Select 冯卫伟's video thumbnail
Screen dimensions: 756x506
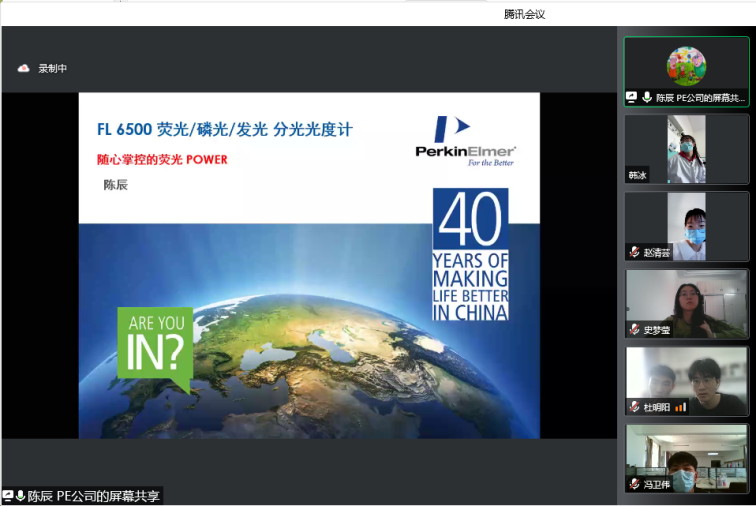pos(686,458)
